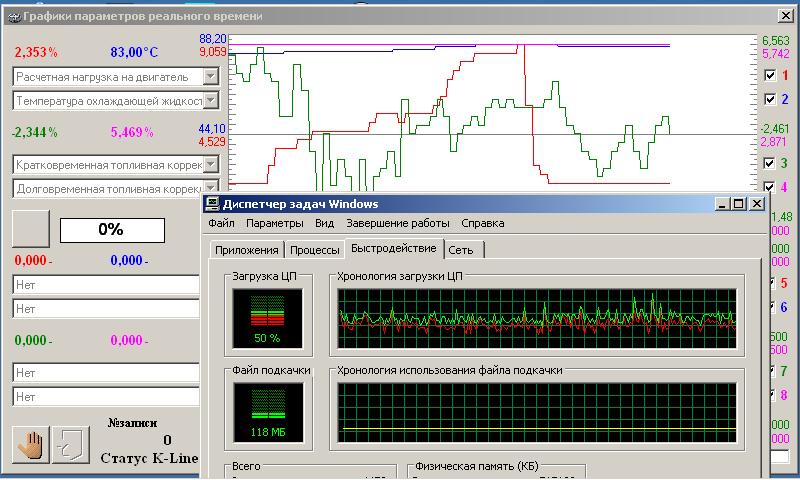Uncheck graph channel 1 checkbox
The height and width of the screenshot is (480, 800).
pos(769,75)
